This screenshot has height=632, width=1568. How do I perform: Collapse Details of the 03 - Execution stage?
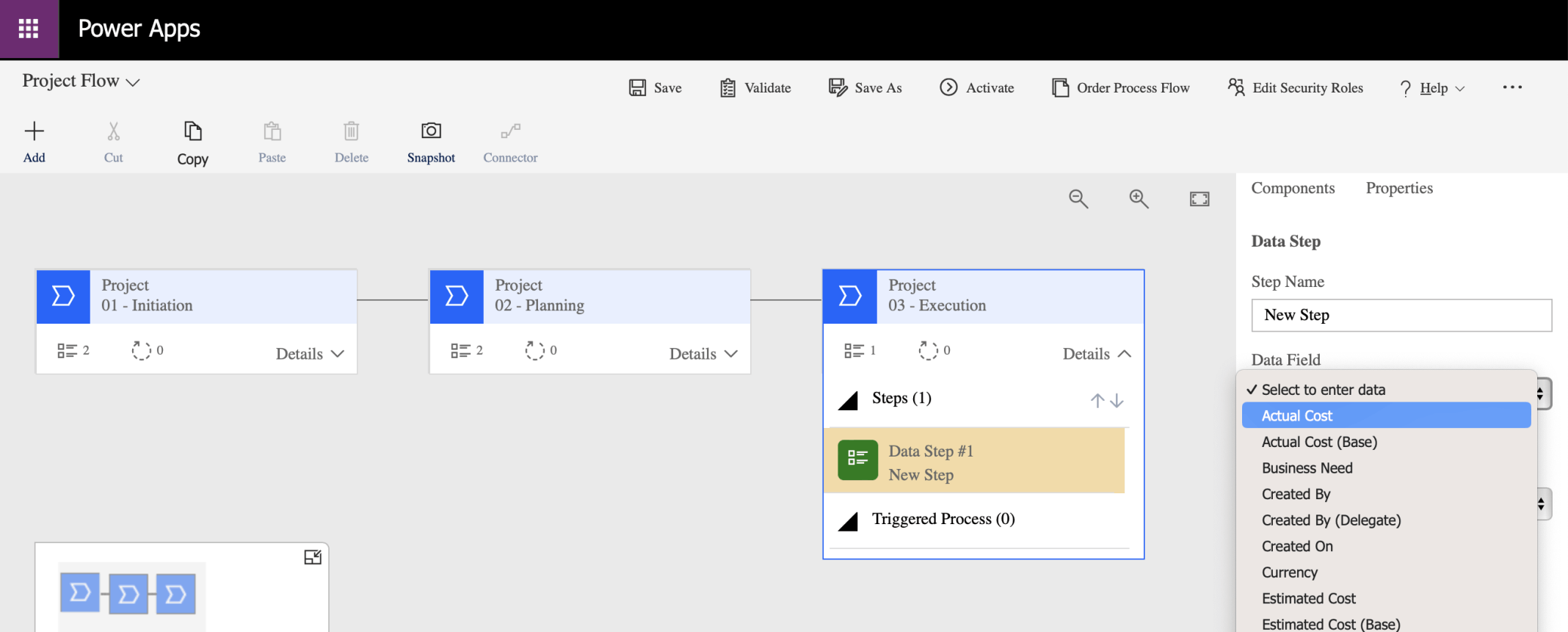(1097, 354)
